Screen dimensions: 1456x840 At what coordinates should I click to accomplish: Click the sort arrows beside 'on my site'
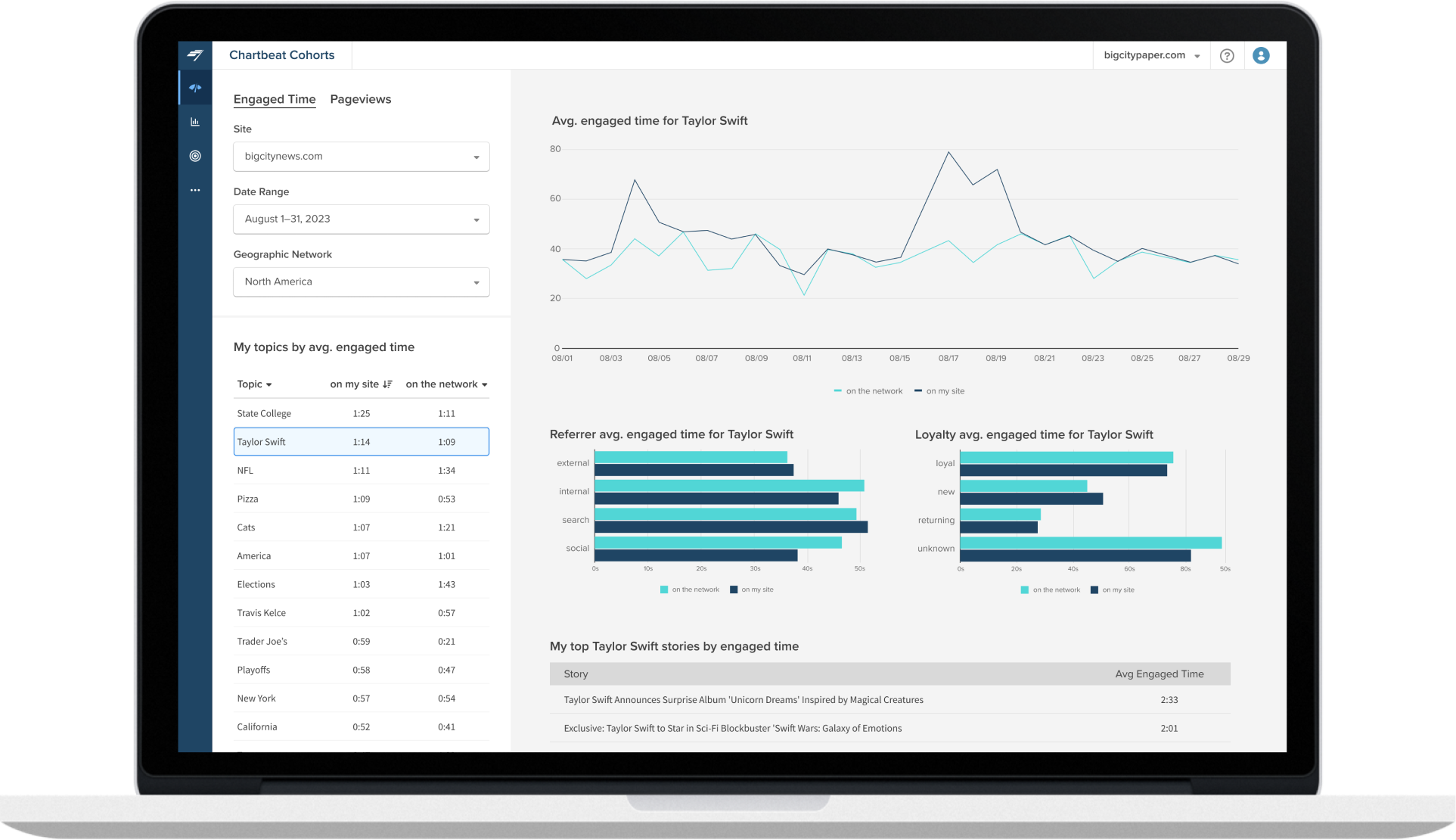click(x=388, y=384)
